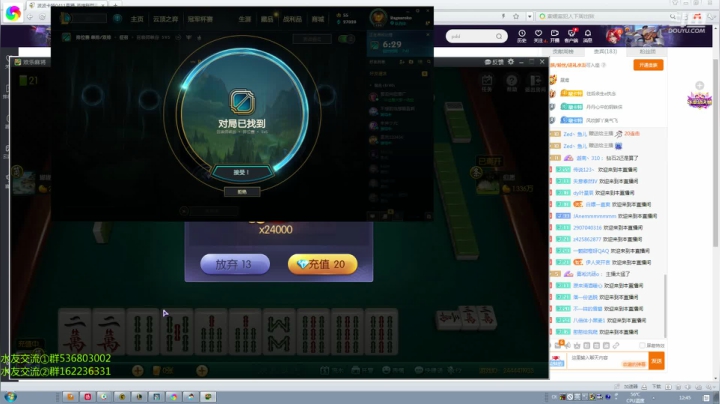
Task: Decline the found match button
Action: click(x=242, y=192)
